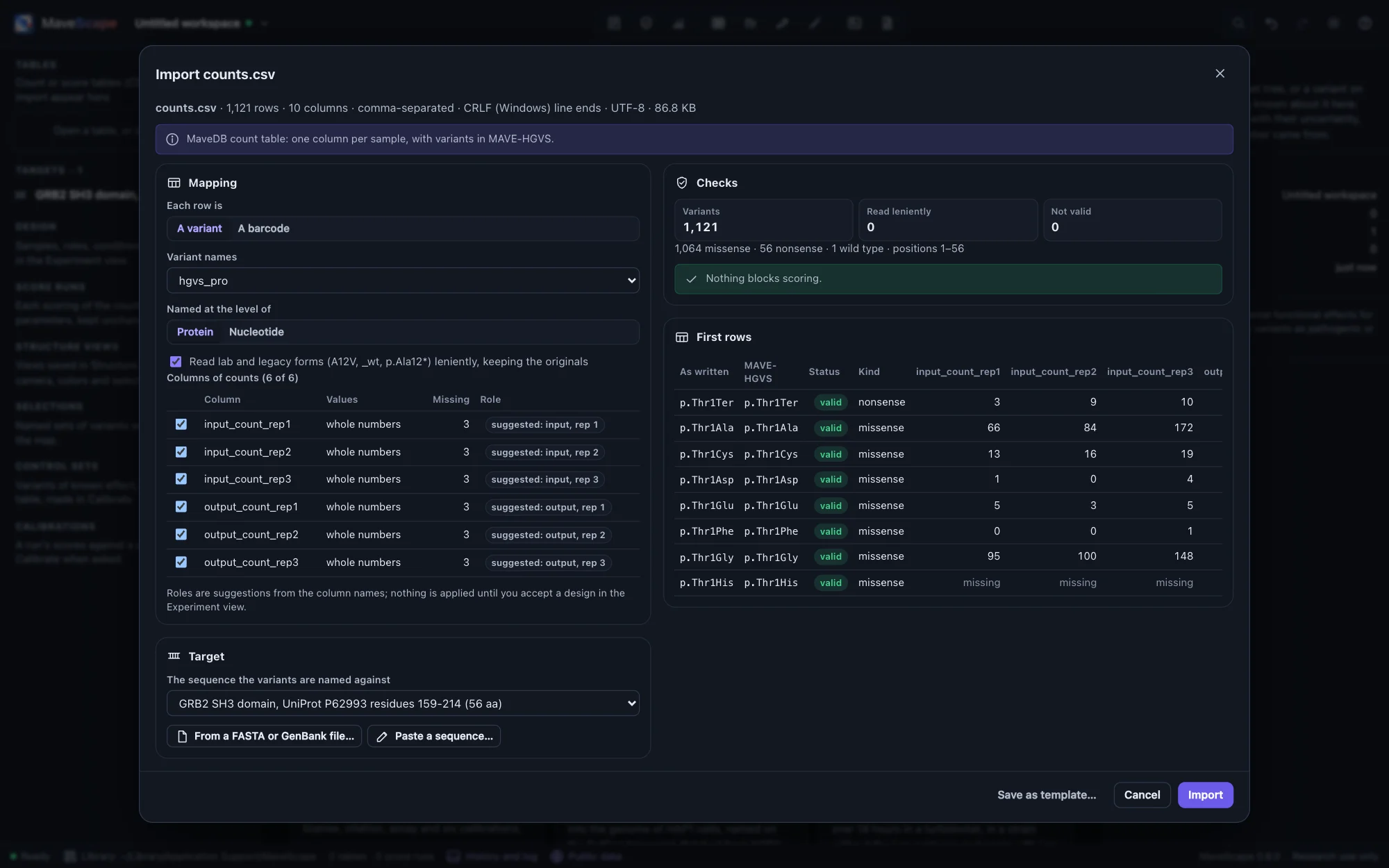The image size is (1389, 868).
Task: Click role 'suggested: output, rep 2'
Action: [548, 535]
